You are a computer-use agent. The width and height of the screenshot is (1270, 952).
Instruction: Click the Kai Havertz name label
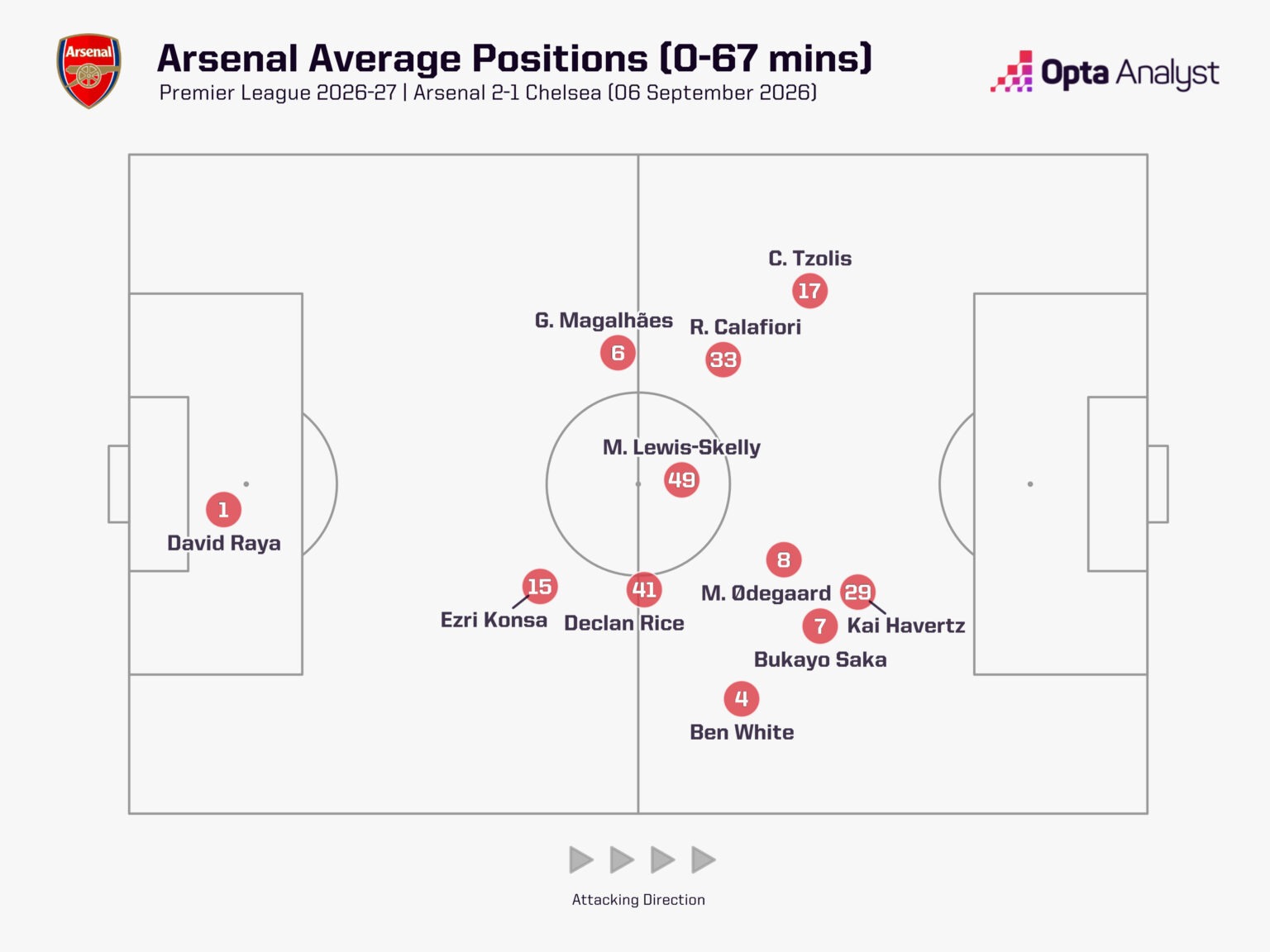click(906, 626)
